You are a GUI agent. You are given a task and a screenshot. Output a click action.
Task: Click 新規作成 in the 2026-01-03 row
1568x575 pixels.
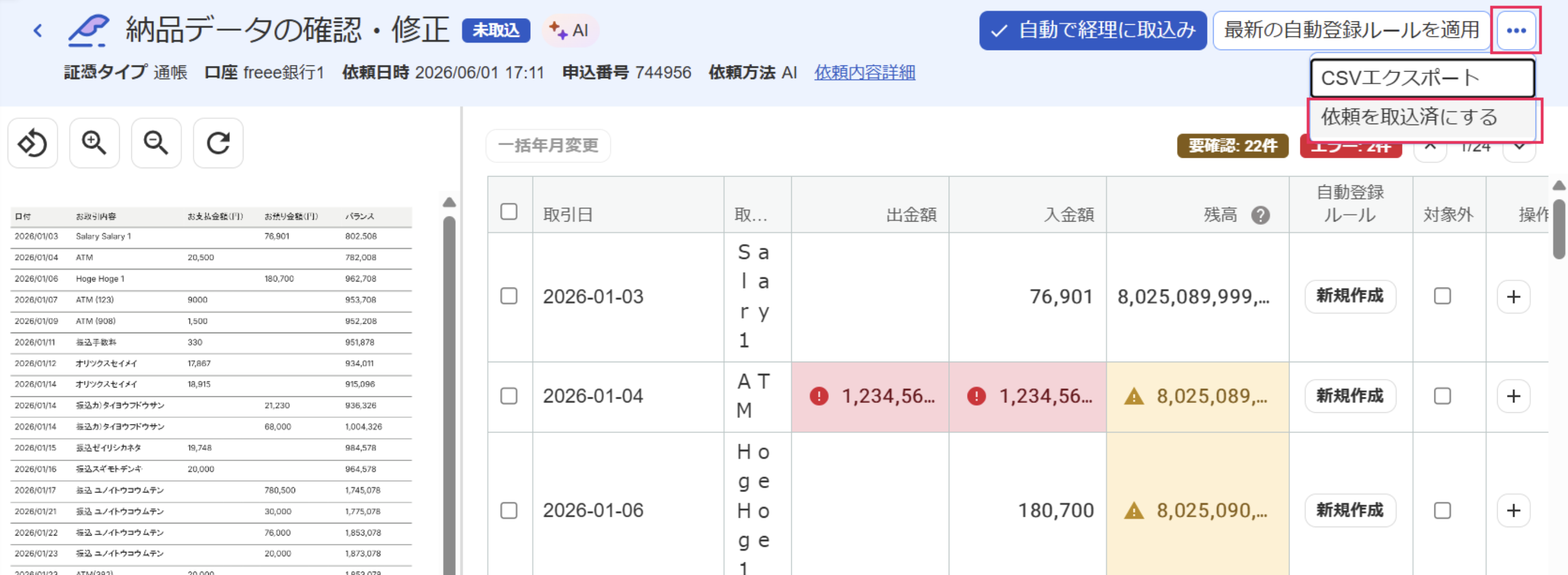(1350, 297)
